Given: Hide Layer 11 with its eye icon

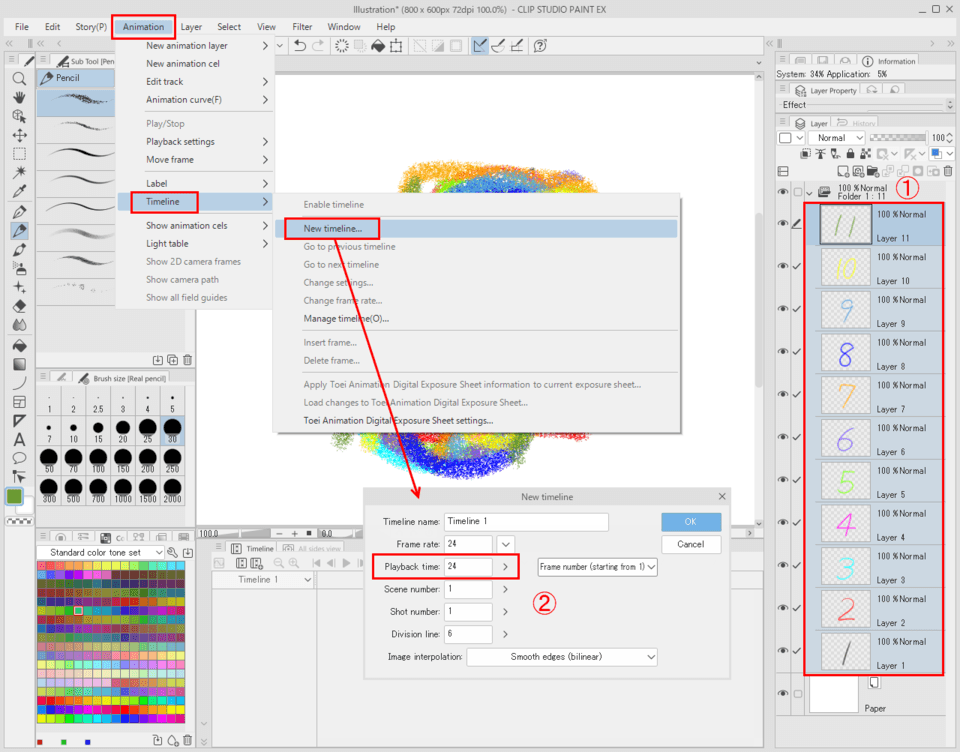Looking at the screenshot, I should tap(783, 224).
